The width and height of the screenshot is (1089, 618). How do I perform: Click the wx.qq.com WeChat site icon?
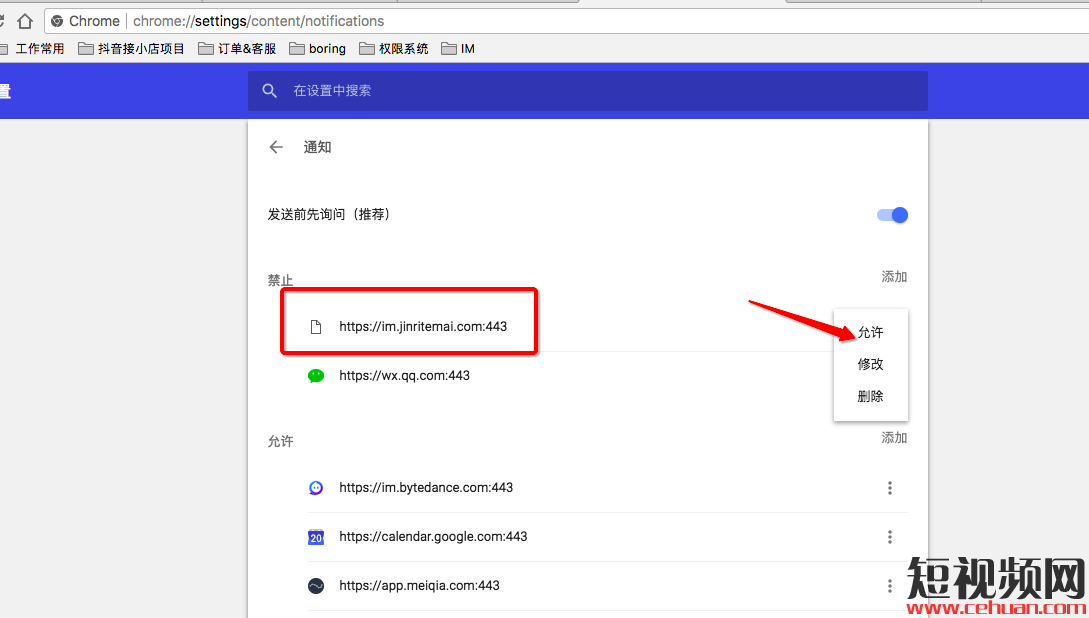pyautogui.click(x=316, y=376)
